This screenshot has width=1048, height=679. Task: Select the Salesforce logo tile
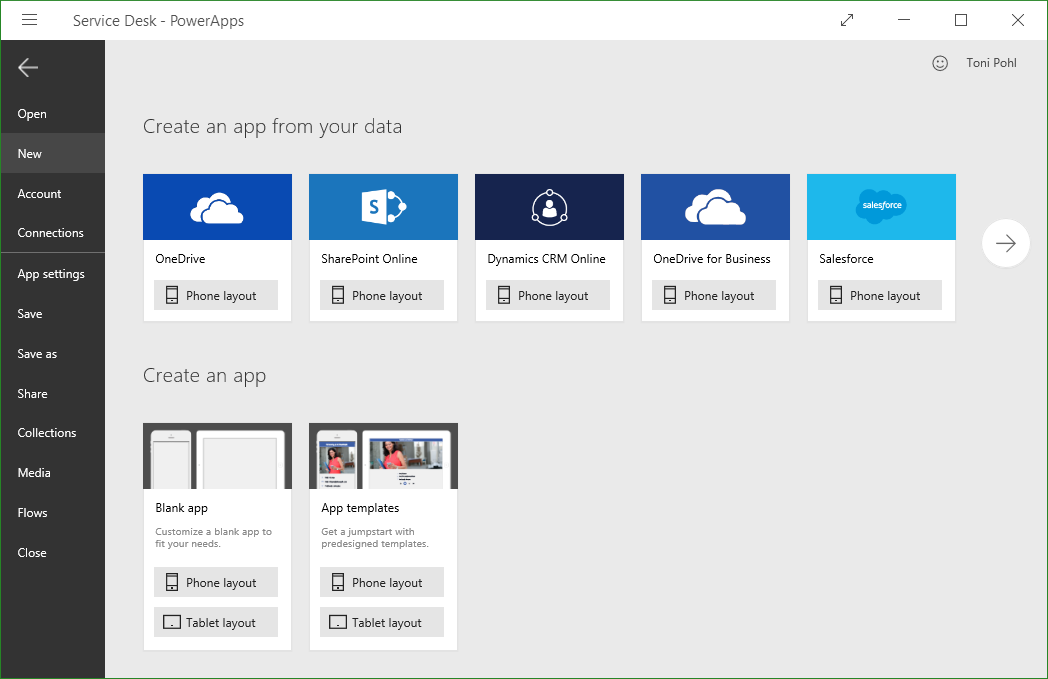[881, 207]
